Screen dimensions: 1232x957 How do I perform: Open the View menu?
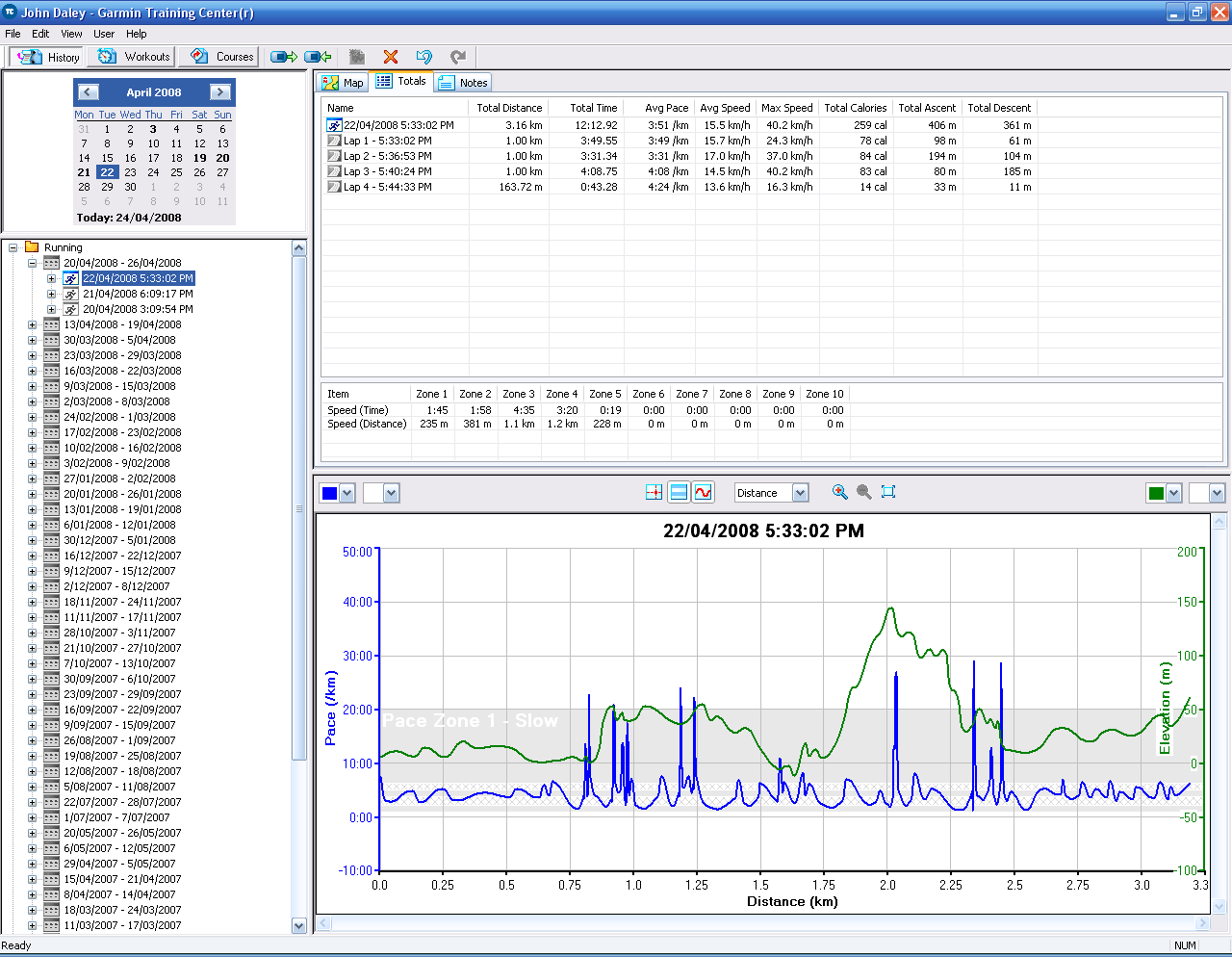(71, 34)
